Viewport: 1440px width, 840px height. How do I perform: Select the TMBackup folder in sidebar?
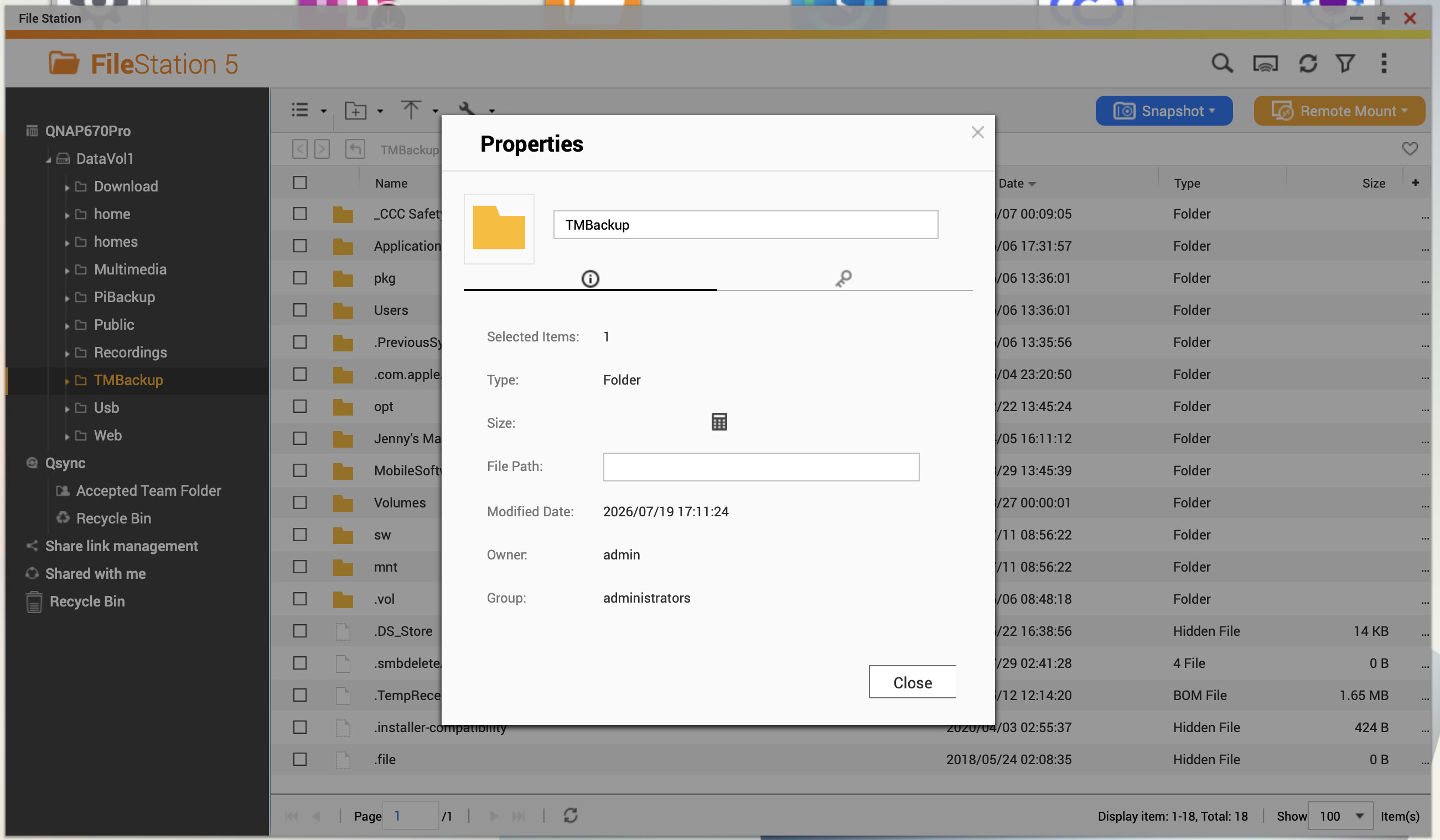pos(128,380)
